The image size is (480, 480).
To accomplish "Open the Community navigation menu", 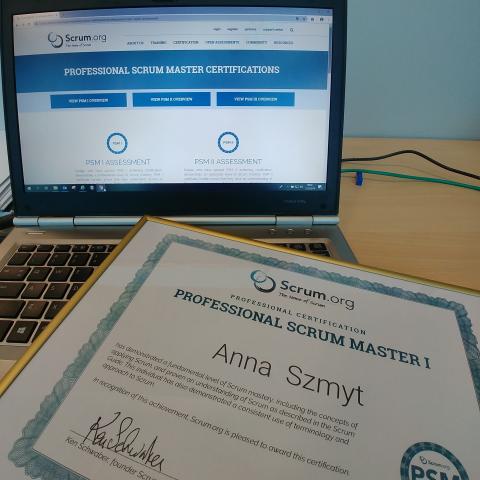I will pos(257,43).
